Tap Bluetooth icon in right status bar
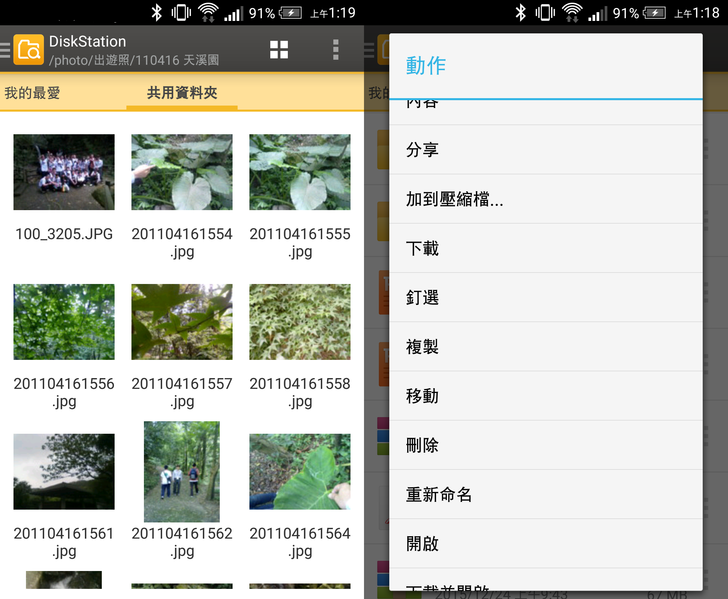The width and height of the screenshot is (728, 599). (520, 13)
